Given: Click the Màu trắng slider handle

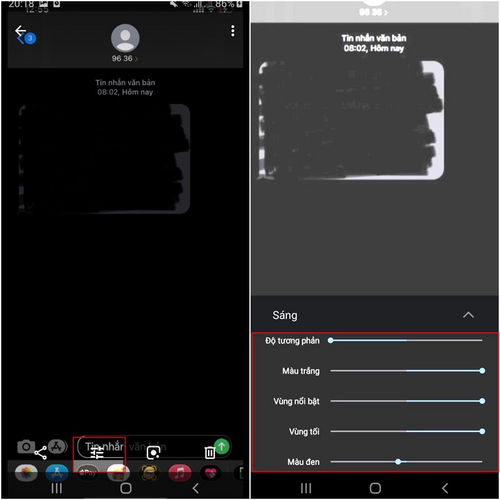Looking at the screenshot, I should pos(482,371).
